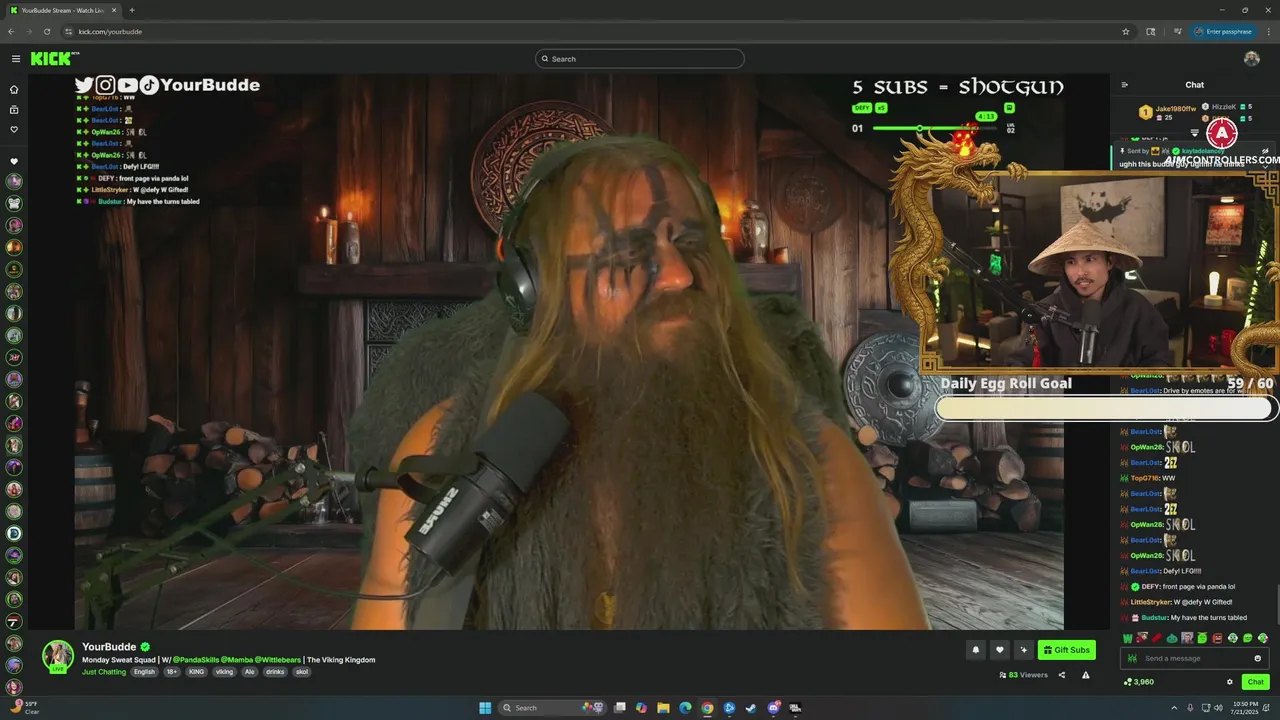Image resolution: width=1280 pixels, height=720 pixels.
Task: Open a new browser tab
Action: (x=132, y=10)
